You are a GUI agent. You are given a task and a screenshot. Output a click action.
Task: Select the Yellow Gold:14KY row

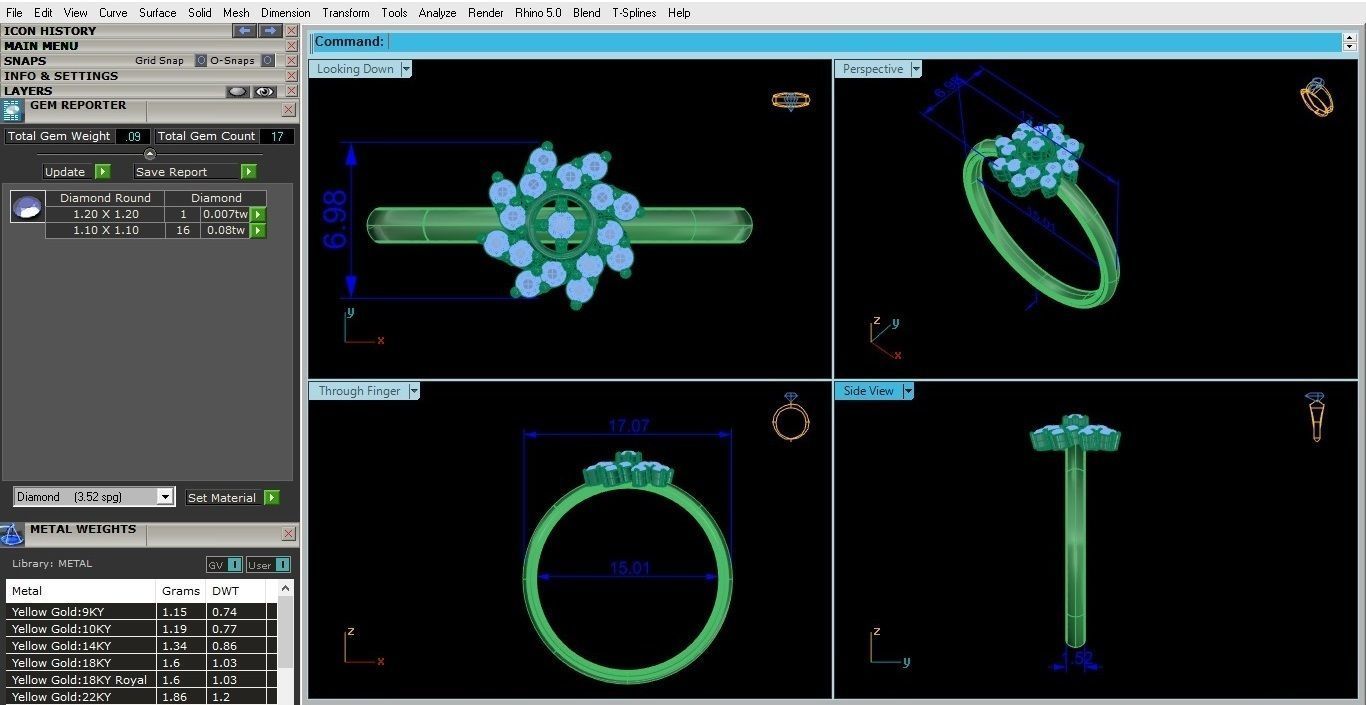point(142,646)
